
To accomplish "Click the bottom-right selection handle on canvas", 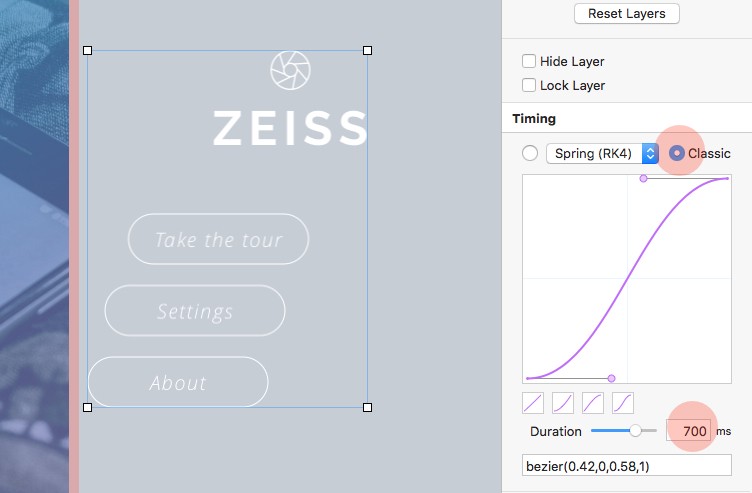I will (x=367, y=407).
